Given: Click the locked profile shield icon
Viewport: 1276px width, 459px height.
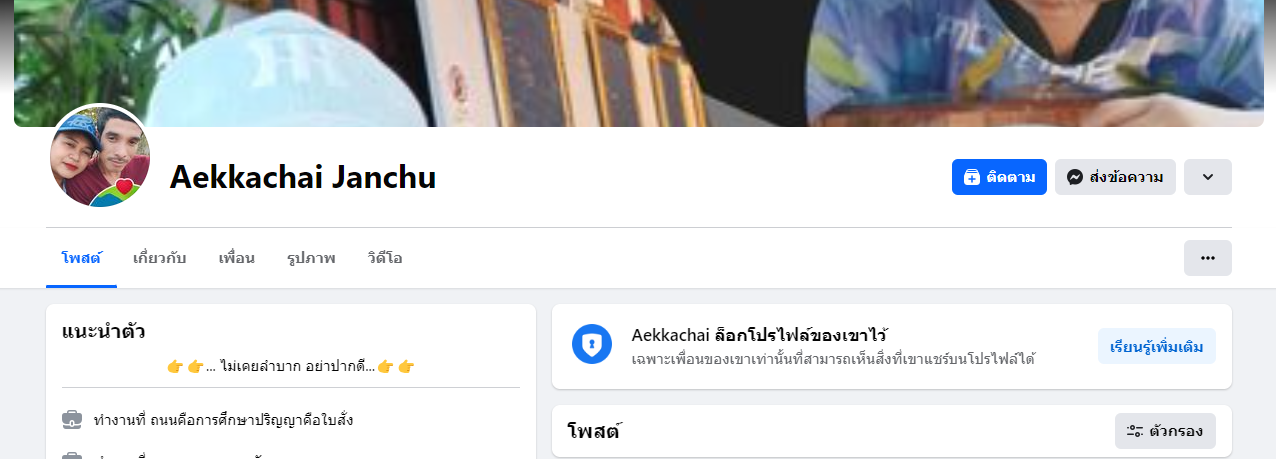Looking at the screenshot, I should [x=592, y=344].
